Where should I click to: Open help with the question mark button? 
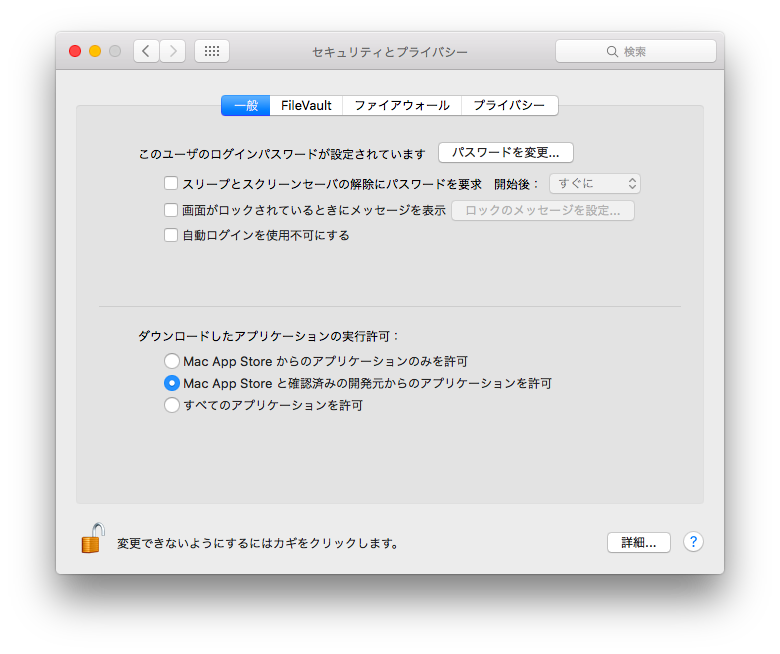pyautogui.click(x=693, y=542)
